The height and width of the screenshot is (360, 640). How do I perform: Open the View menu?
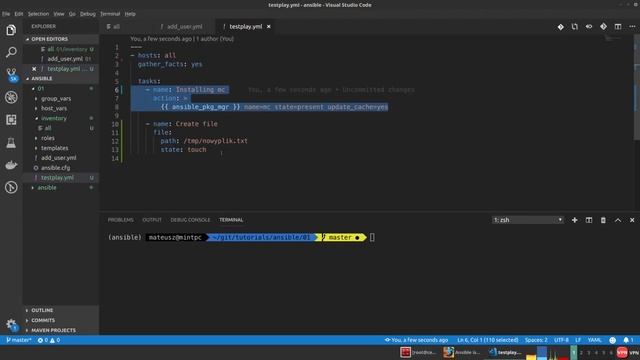[59, 14]
